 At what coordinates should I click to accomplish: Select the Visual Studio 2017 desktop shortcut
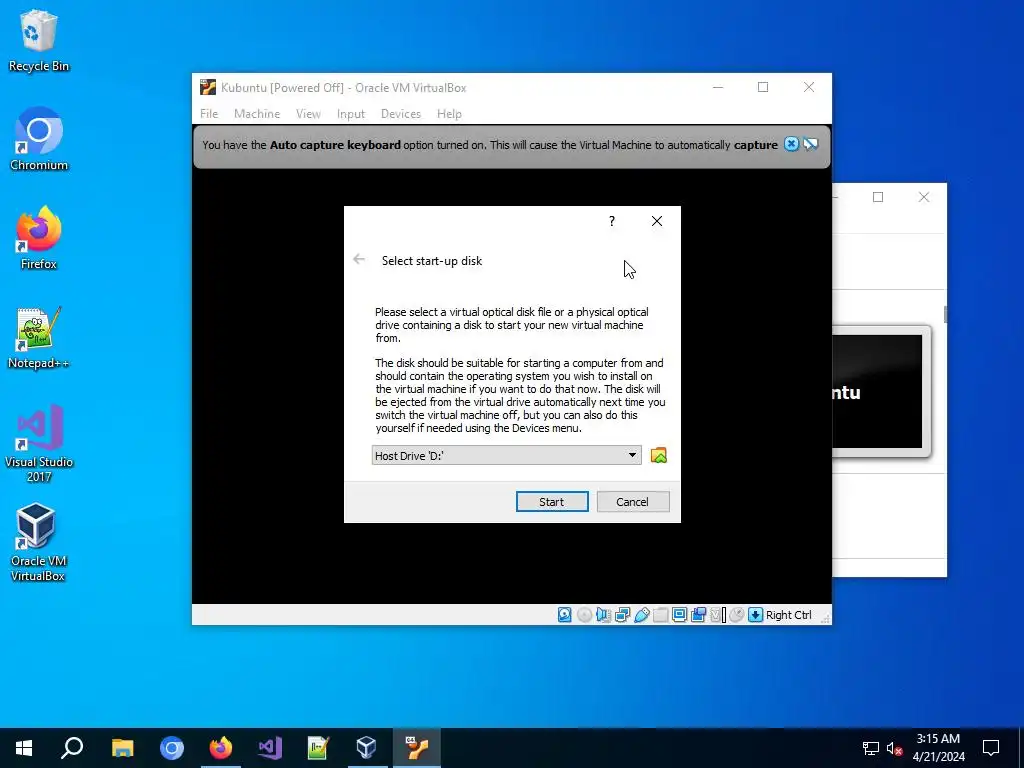click(x=39, y=443)
